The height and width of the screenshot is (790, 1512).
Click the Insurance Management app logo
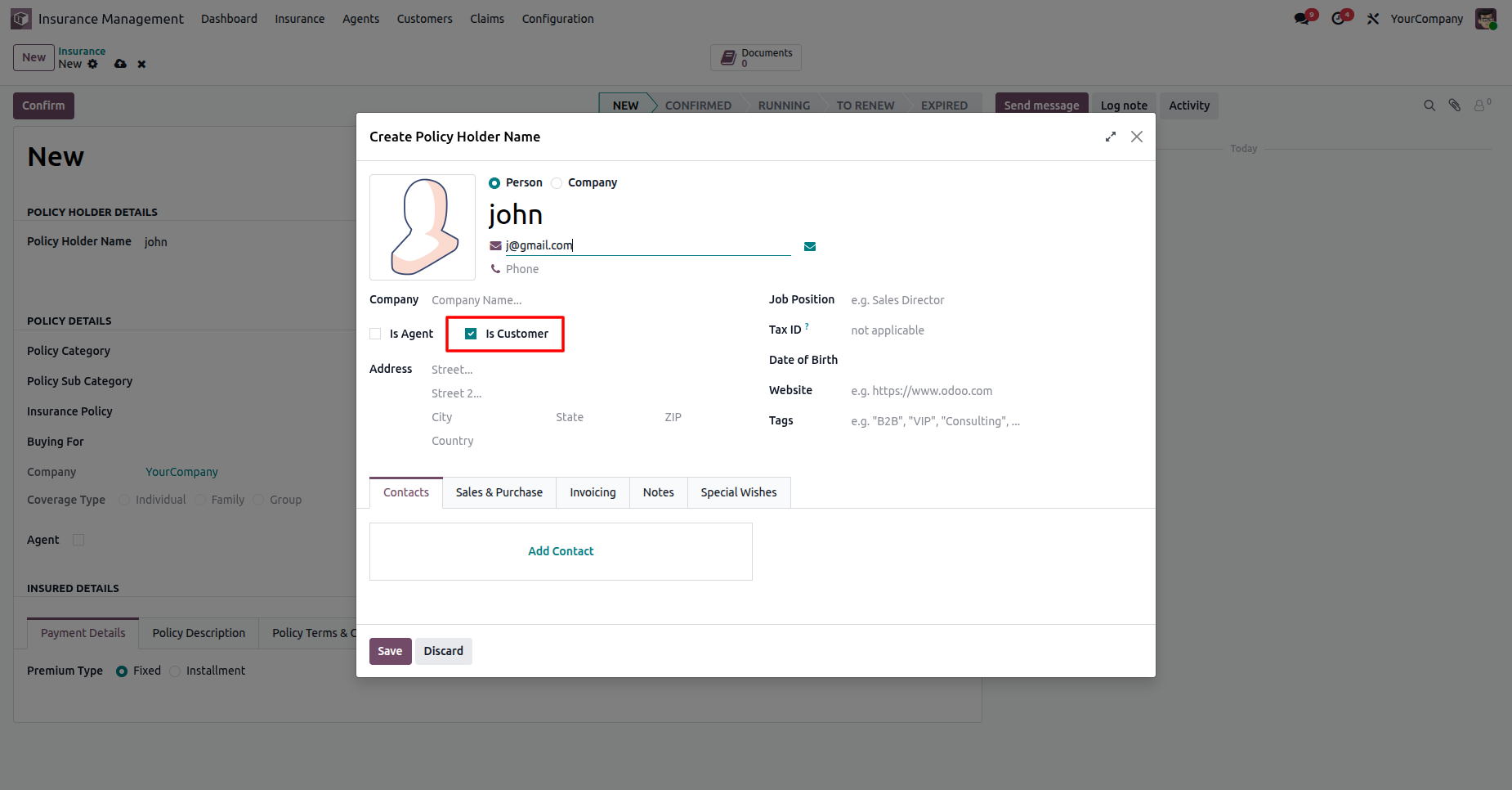[21, 19]
